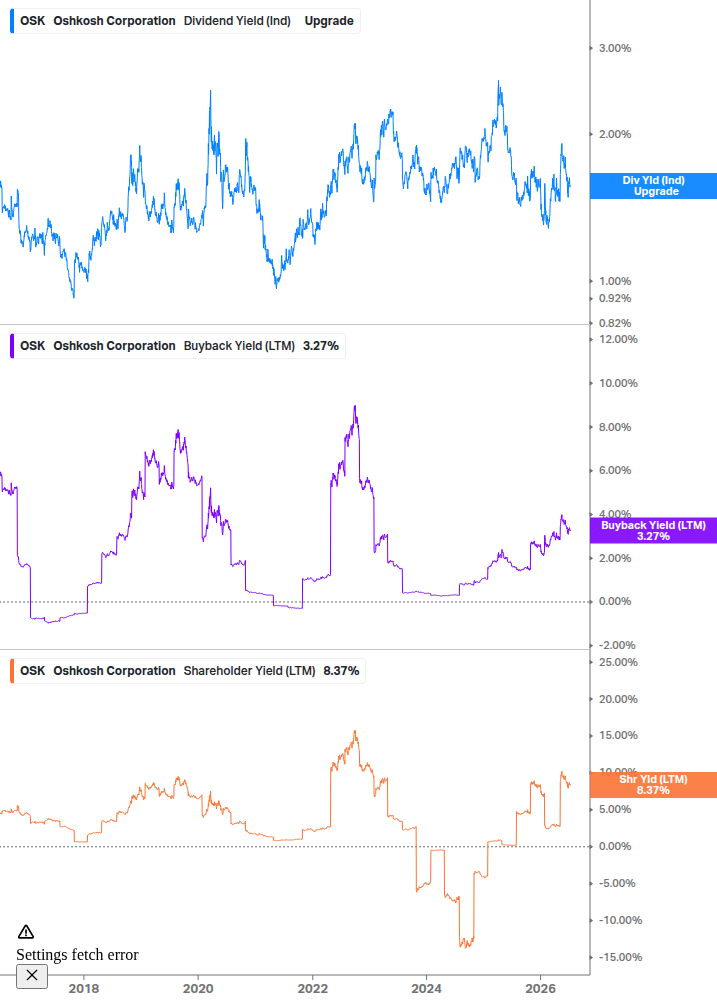This screenshot has width=717, height=1005.
Task: Click the -2.00% label on buyback yield axis
Action: click(617, 645)
